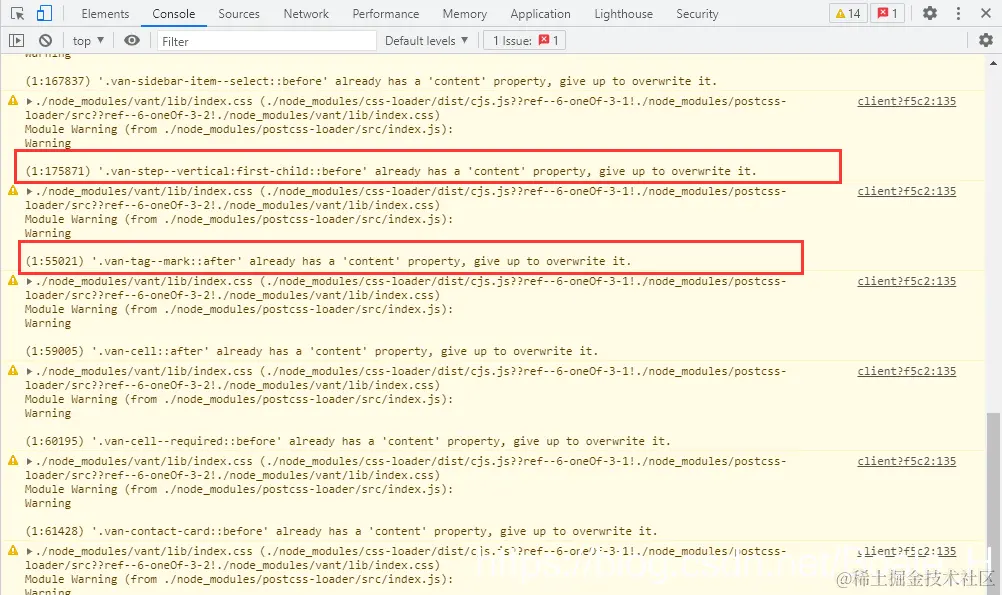Image resolution: width=1002 pixels, height=595 pixels.
Task: Toggle the device toolbar icon
Action: click(x=44, y=13)
